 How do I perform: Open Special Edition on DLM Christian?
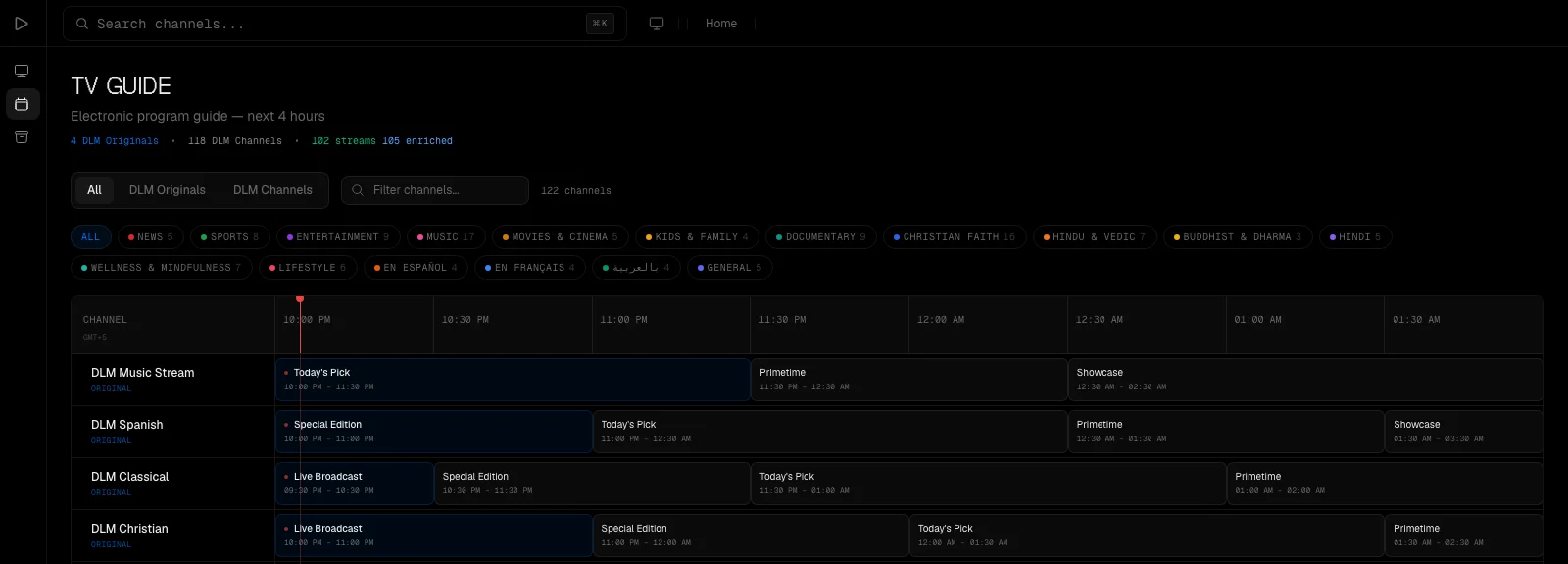click(x=751, y=536)
